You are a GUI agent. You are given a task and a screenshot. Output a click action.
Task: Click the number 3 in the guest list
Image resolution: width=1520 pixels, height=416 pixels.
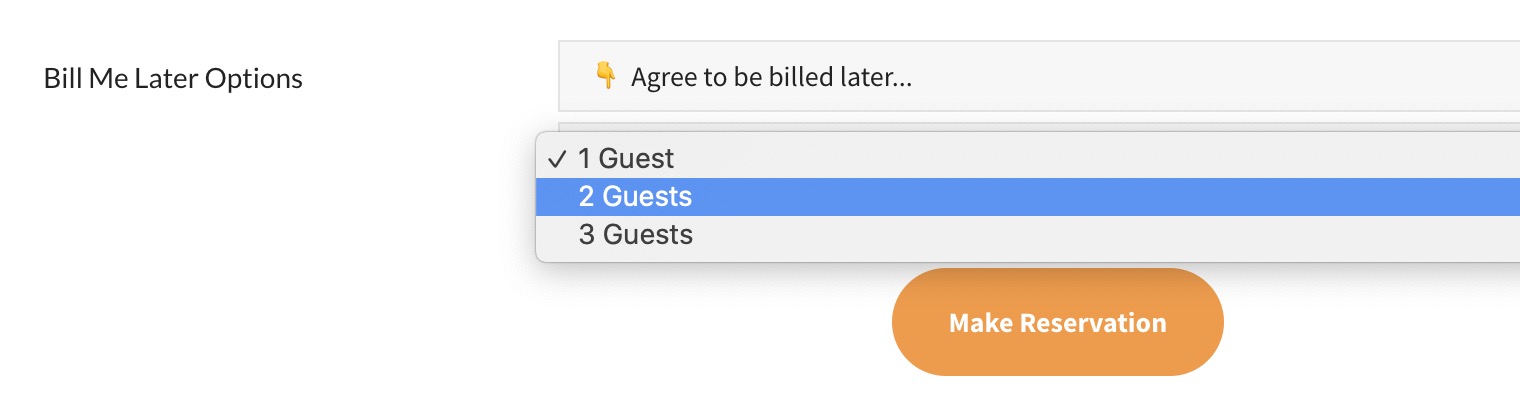click(586, 235)
